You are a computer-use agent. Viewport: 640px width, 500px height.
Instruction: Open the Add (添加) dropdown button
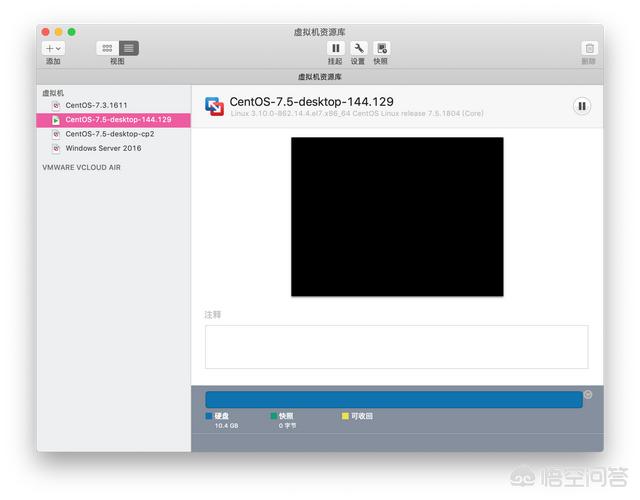[53, 48]
